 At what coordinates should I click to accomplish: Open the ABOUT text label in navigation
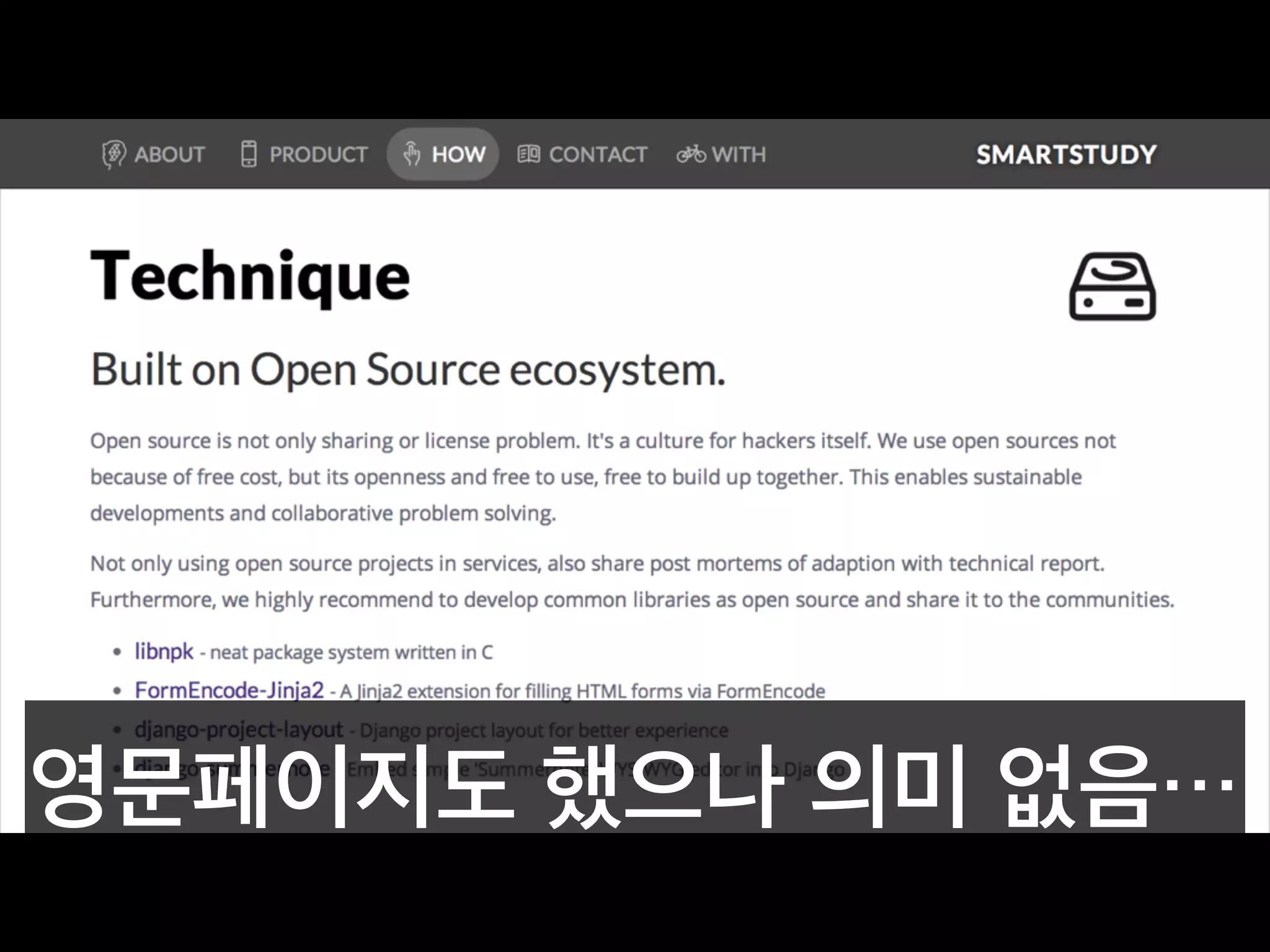point(169,154)
